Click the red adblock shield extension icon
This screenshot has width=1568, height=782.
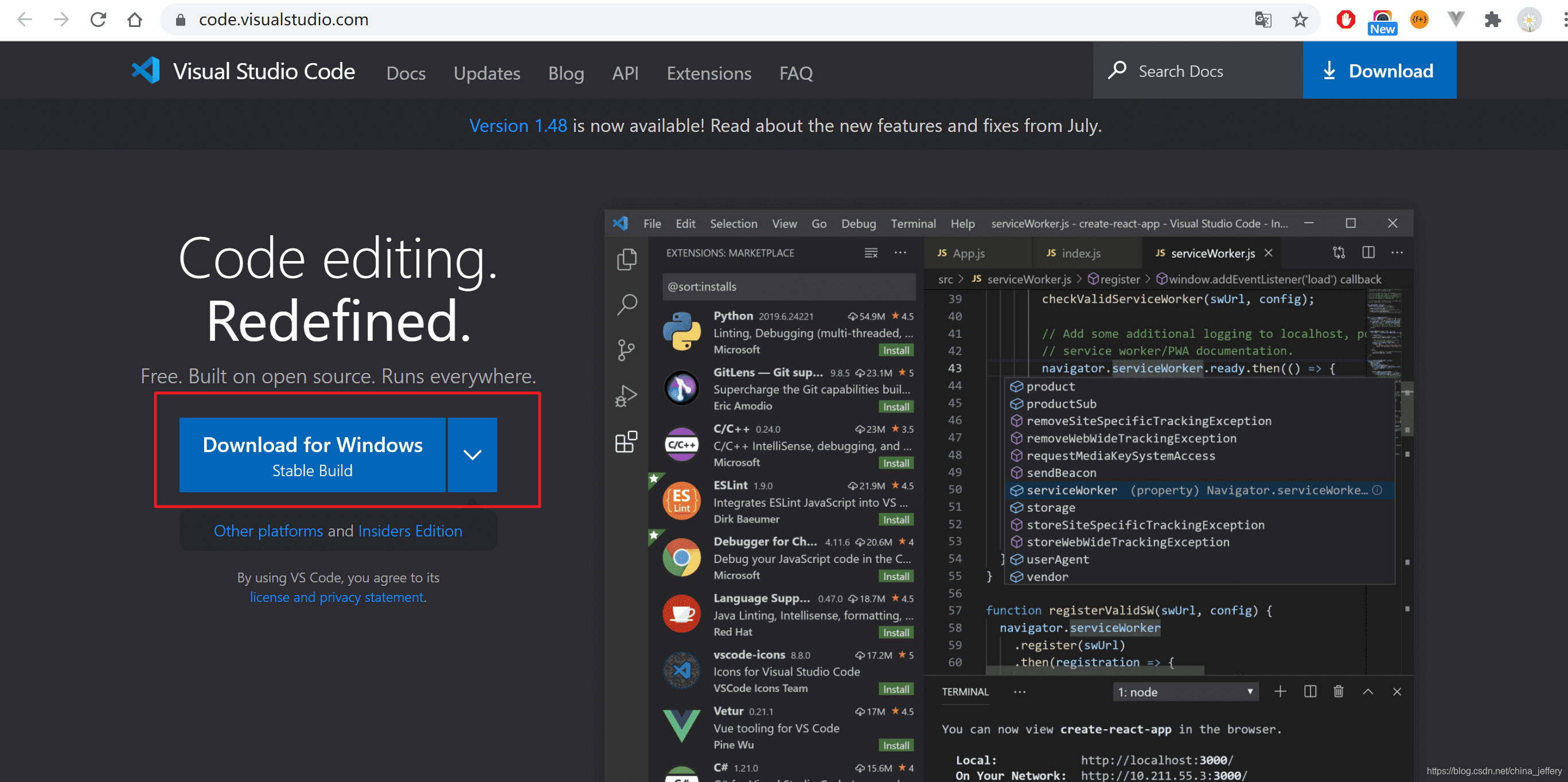tap(1345, 20)
